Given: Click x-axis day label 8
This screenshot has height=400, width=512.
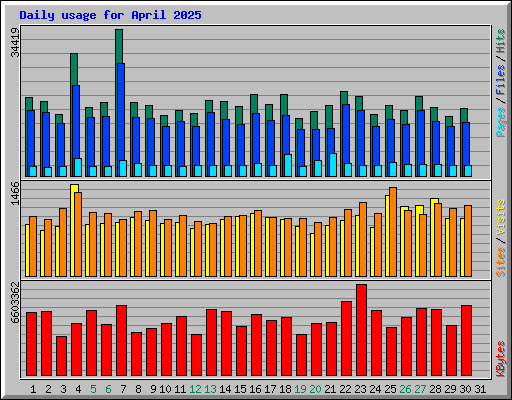Looking at the screenshot, I should pos(138,389).
